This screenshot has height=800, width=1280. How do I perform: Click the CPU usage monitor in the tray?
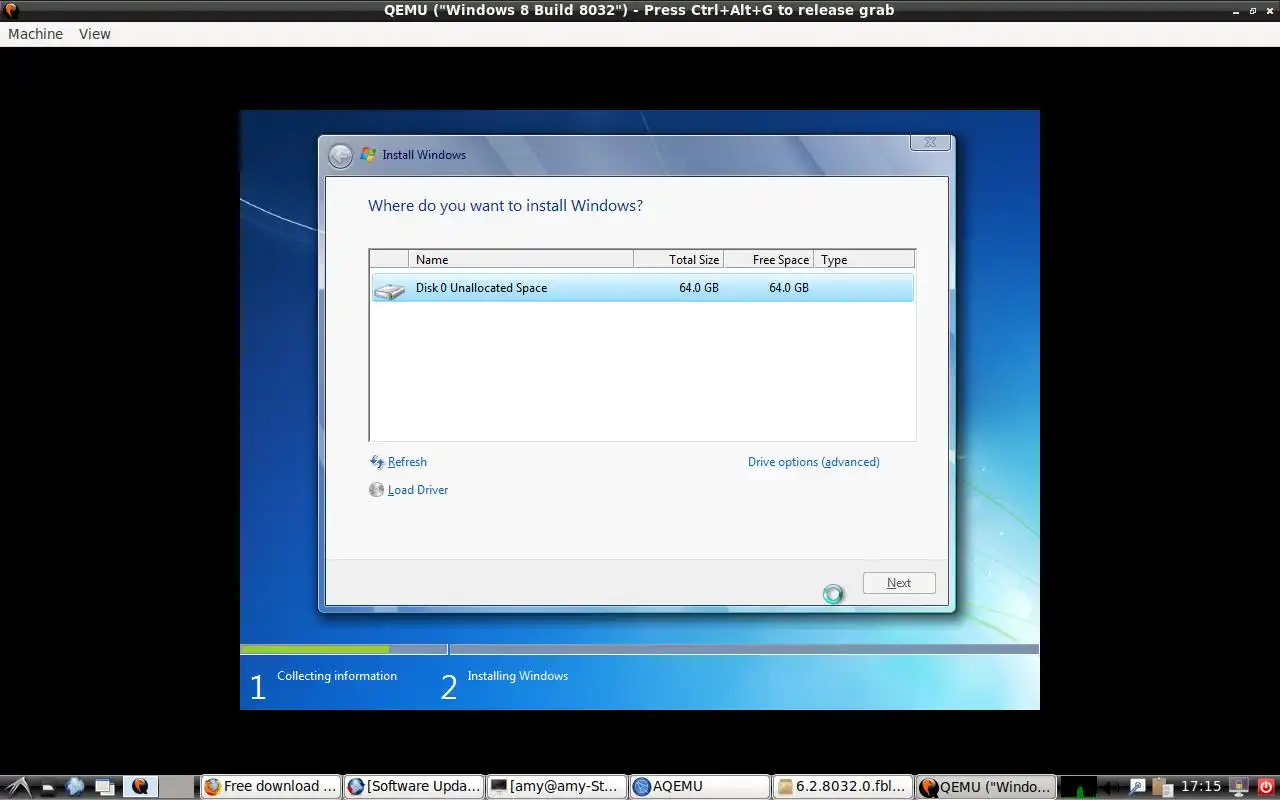click(x=1079, y=787)
